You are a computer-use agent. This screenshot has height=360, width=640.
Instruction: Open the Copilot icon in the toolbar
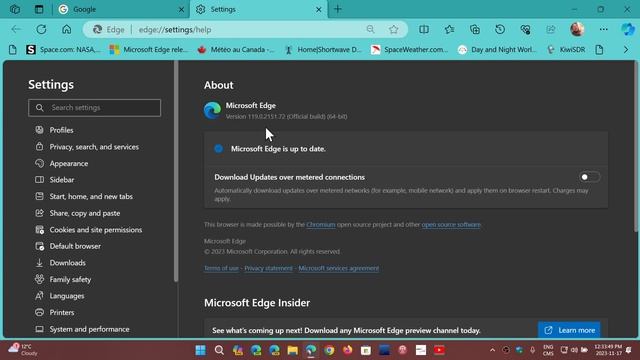628,29
